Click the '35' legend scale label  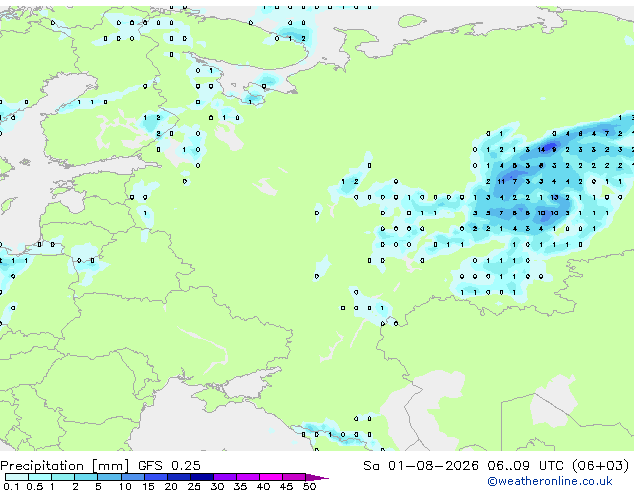(x=240, y=486)
